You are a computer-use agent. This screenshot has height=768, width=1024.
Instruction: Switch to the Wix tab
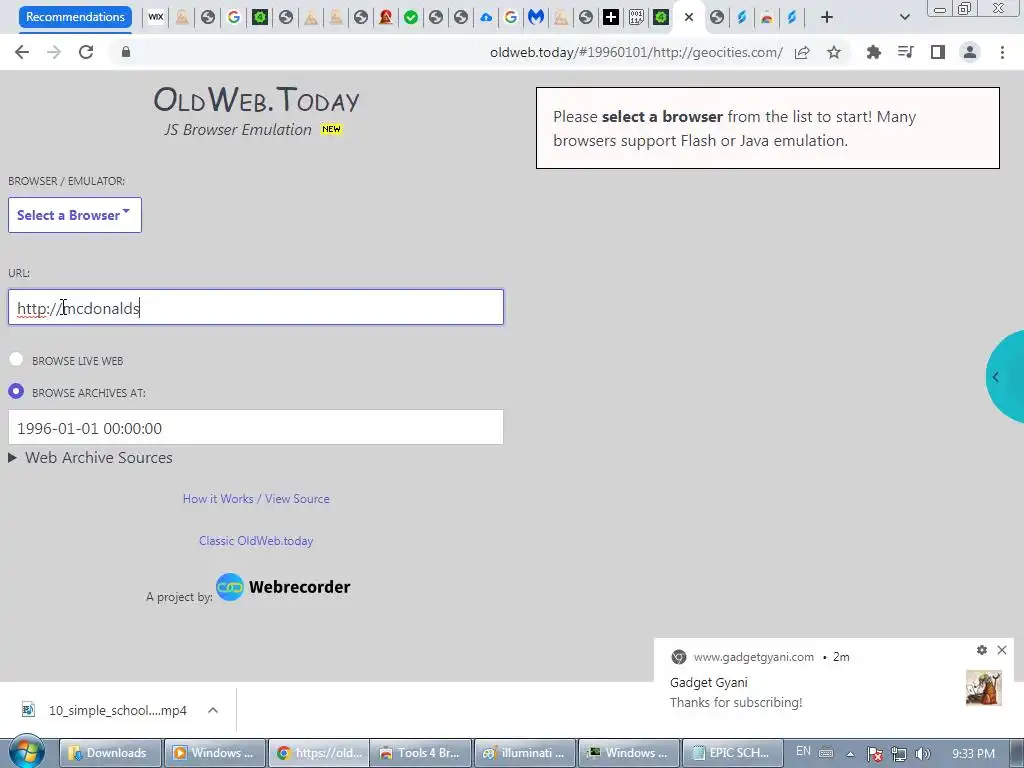[x=155, y=18]
